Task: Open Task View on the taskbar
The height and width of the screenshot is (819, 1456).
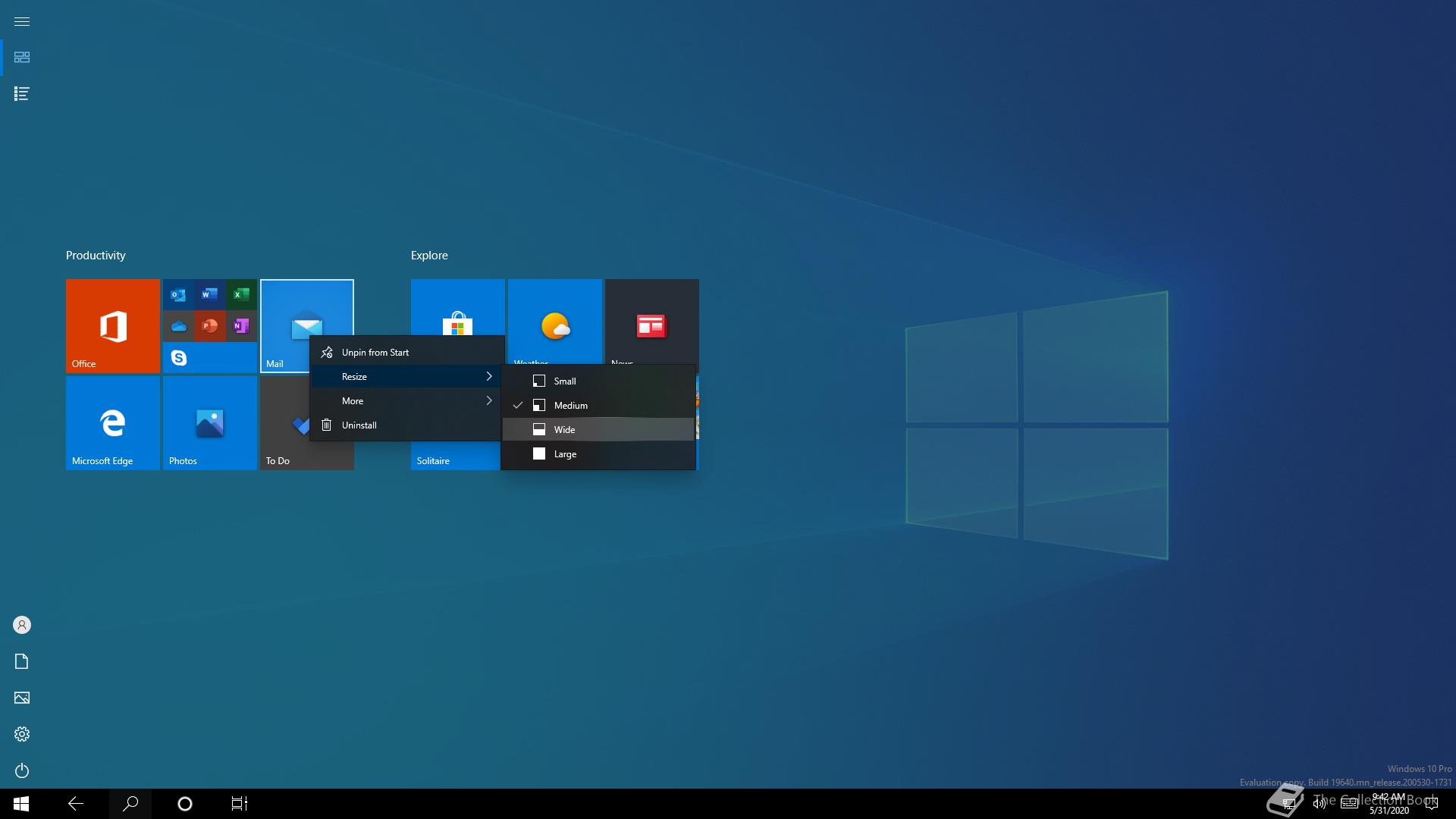Action: [240, 804]
